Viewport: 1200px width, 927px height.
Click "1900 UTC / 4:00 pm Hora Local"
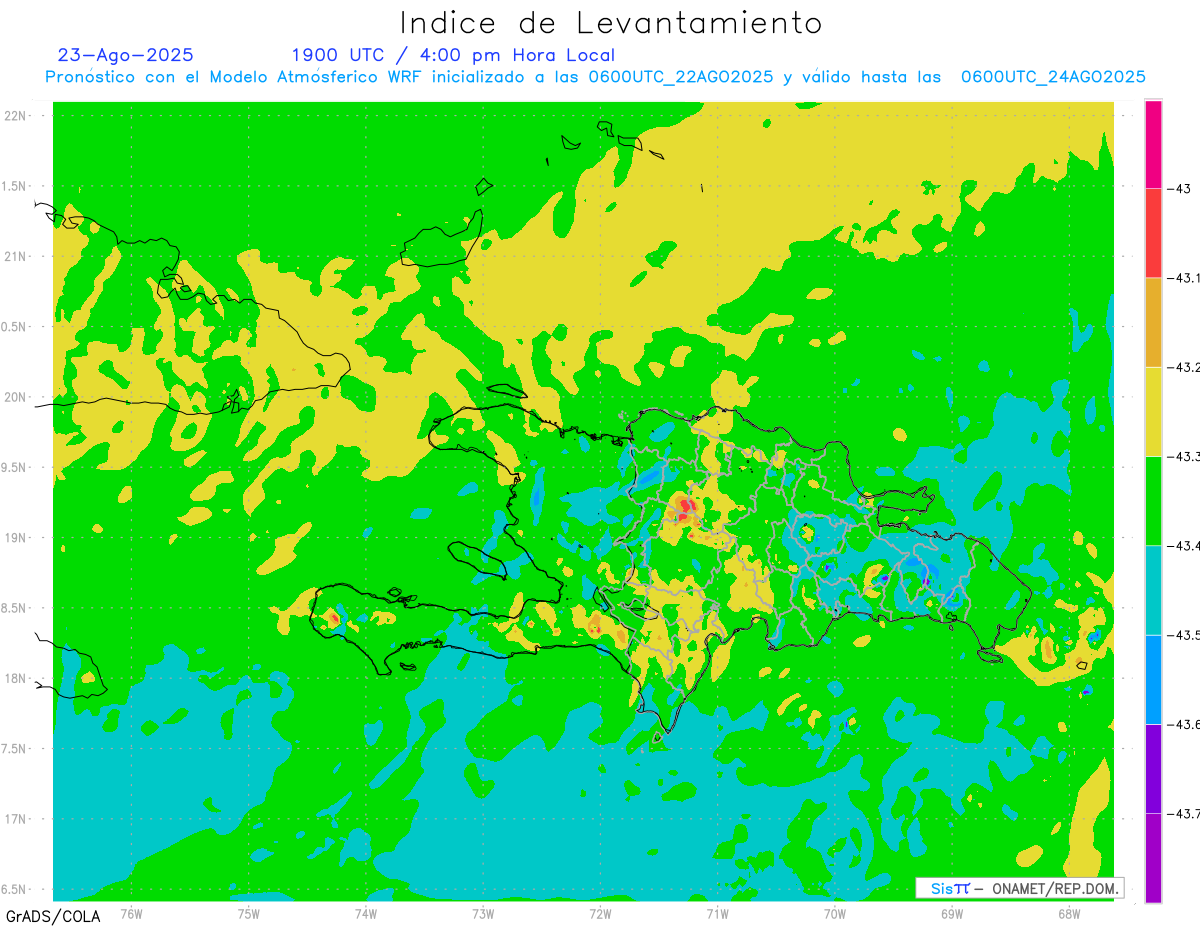pos(453,55)
